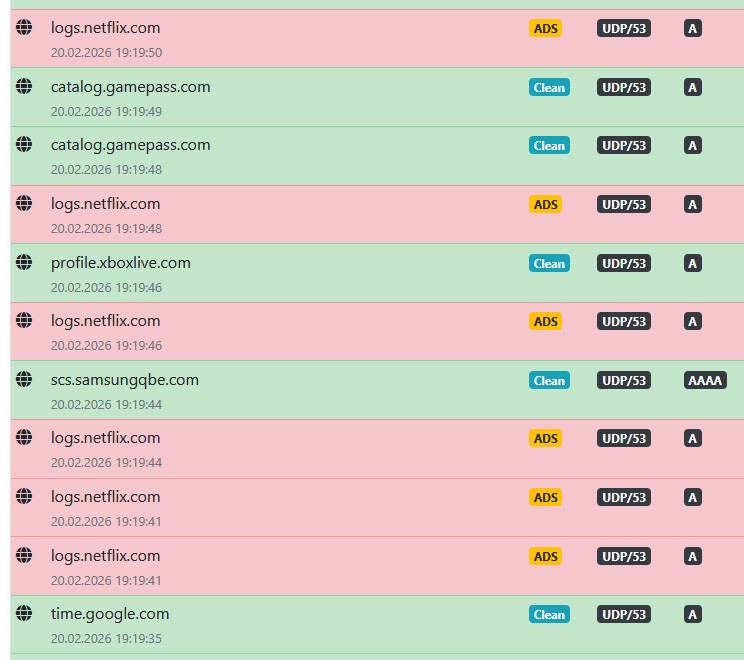Click the globe icon next to scs.samsungqbe.com

24,379
